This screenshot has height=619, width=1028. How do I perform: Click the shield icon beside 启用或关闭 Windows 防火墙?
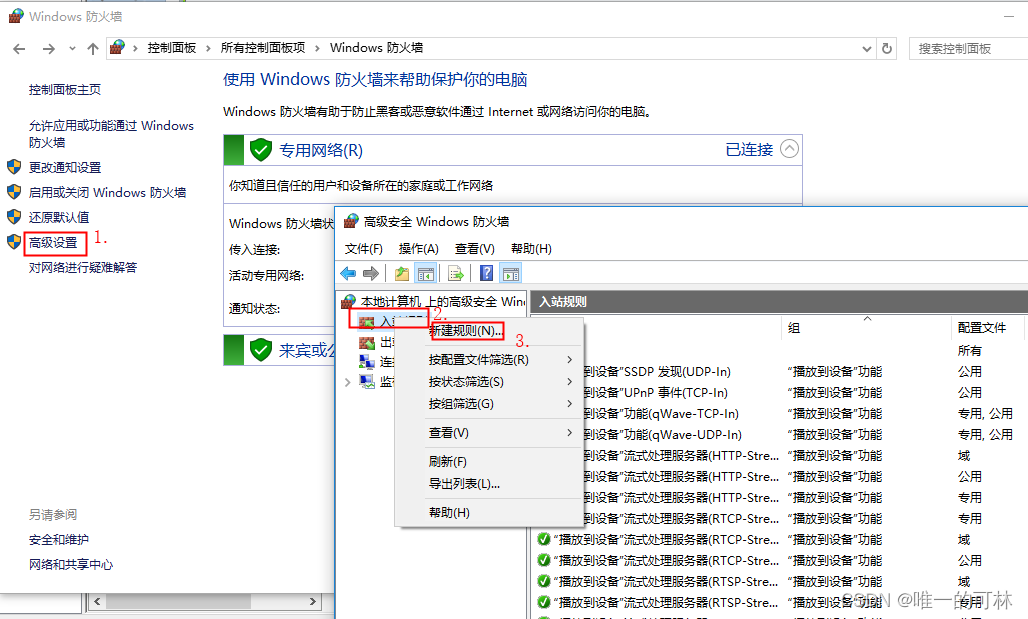click(14, 191)
